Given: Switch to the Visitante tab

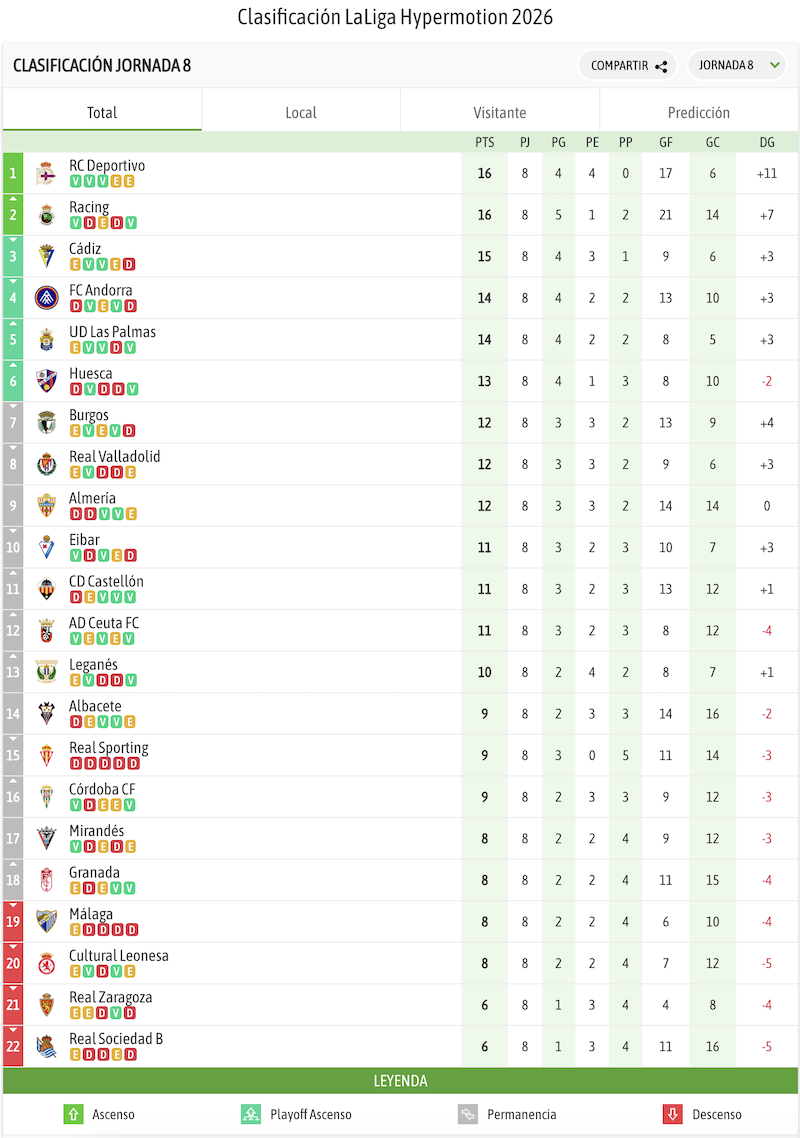Looking at the screenshot, I should click(x=500, y=113).
